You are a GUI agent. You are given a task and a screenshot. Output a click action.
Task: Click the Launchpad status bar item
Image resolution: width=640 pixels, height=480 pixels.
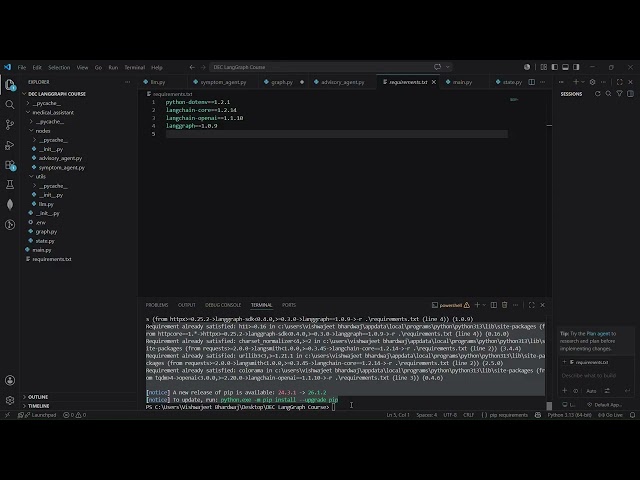(37, 415)
